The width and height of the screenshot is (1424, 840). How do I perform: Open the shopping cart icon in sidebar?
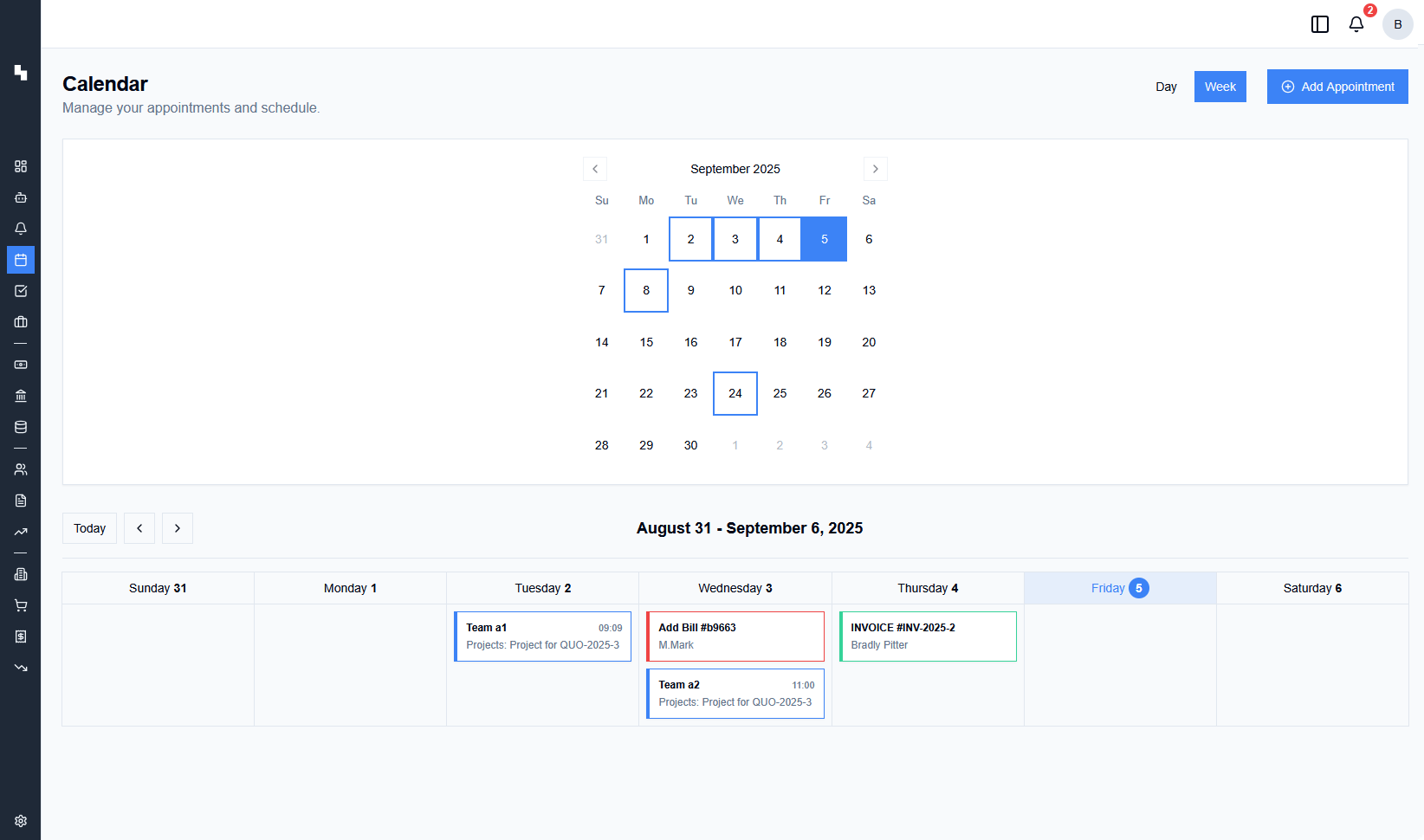tap(21, 605)
